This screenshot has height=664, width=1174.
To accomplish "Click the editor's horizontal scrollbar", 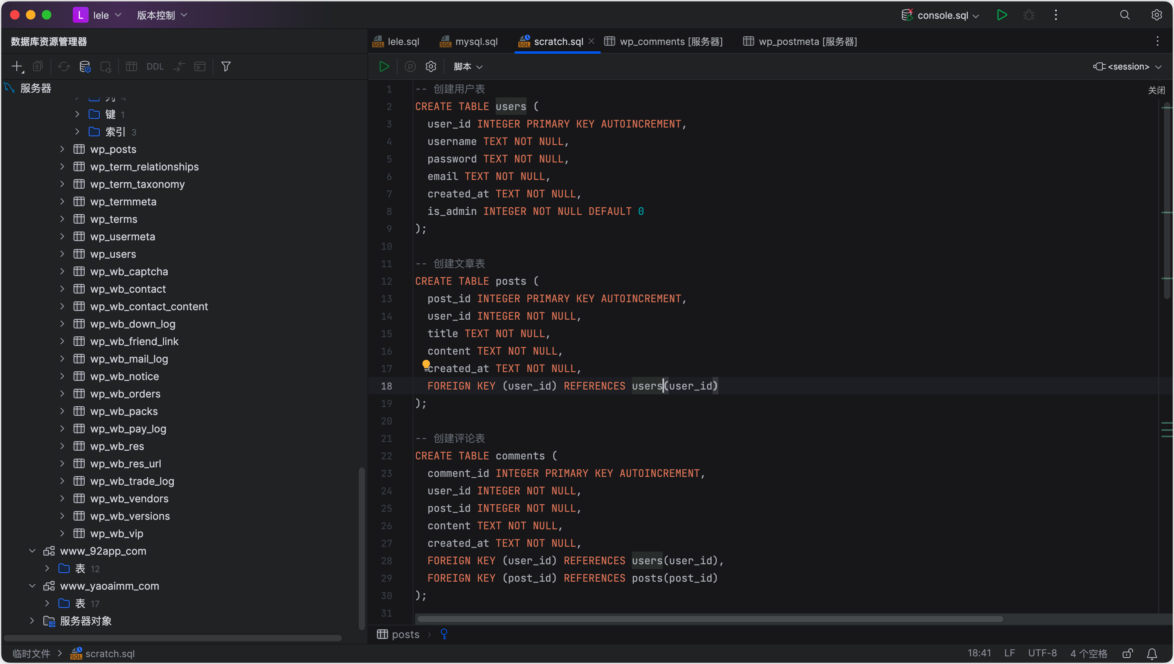I will [x=710, y=619].
